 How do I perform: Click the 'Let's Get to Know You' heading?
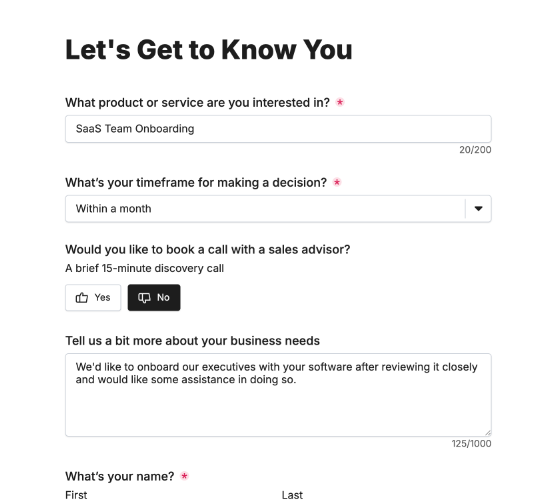(x=209, y=49)
